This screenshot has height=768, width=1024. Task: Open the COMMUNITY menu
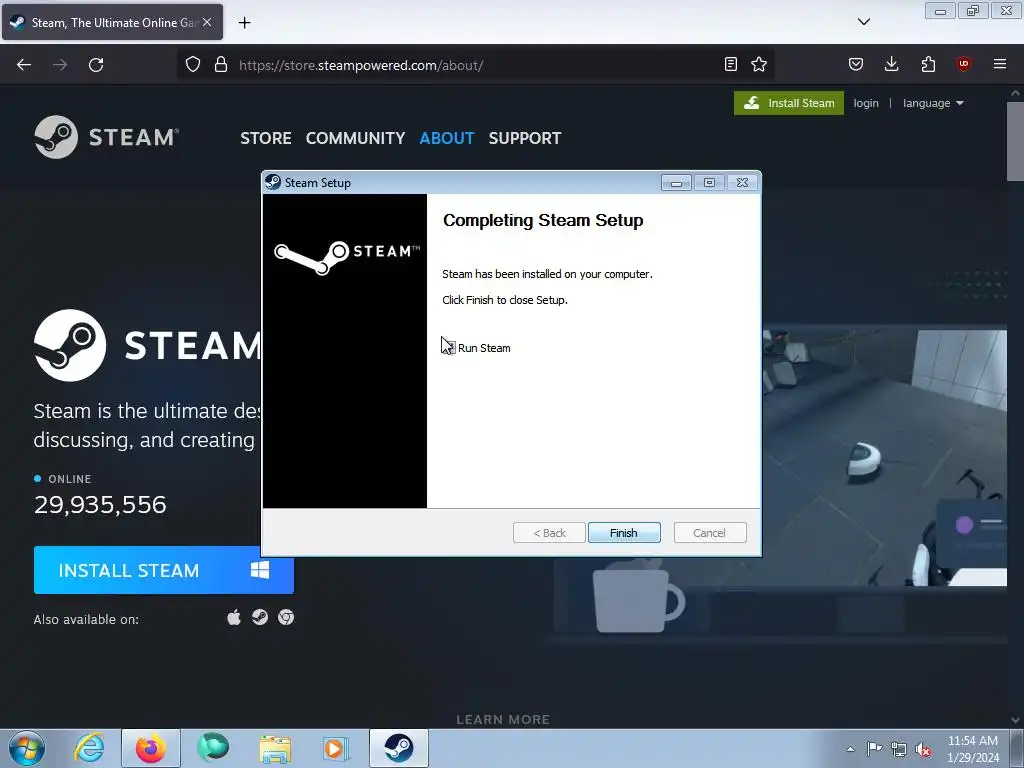(x=355, y=138)
